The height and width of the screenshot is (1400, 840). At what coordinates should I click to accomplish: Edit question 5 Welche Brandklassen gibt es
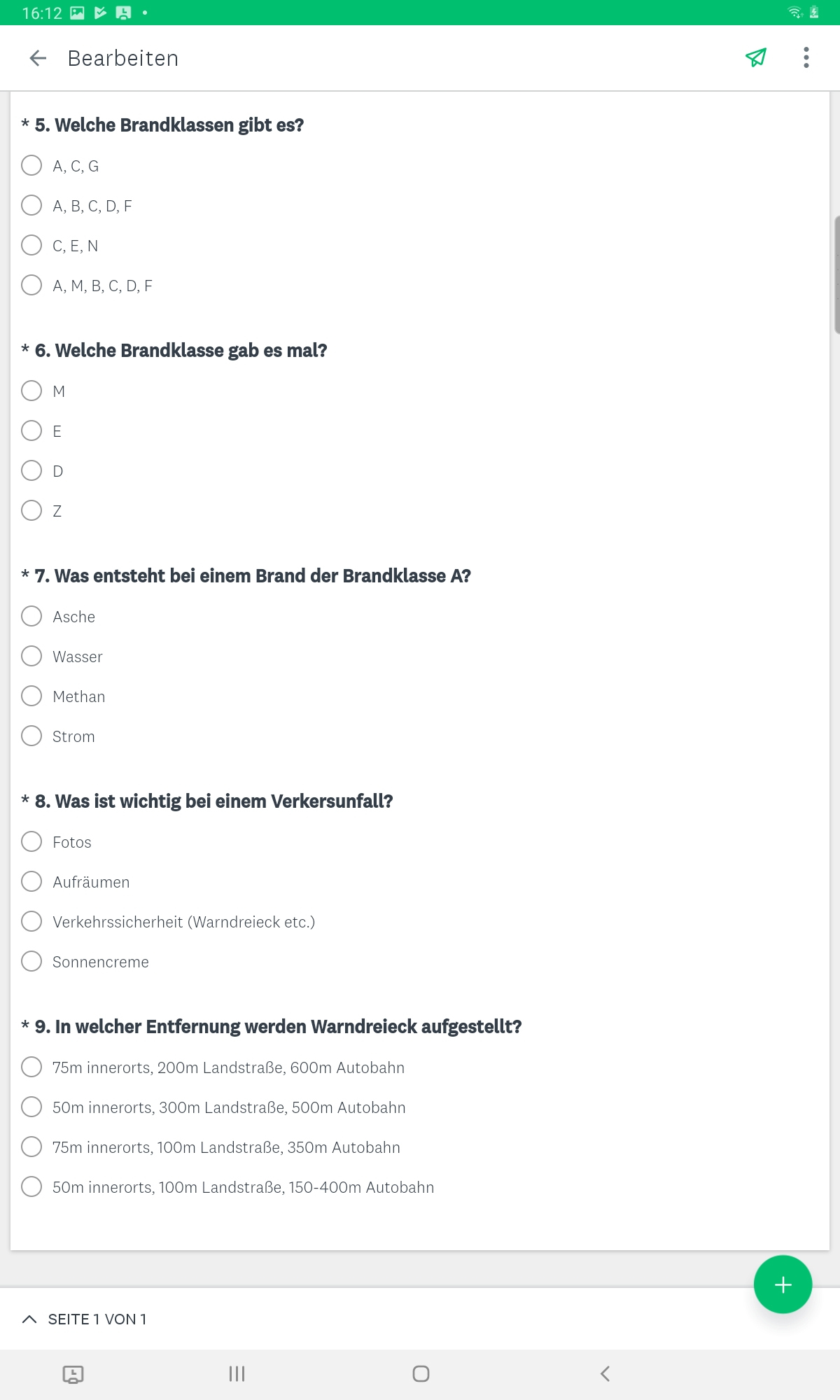[x=162, y=125]
